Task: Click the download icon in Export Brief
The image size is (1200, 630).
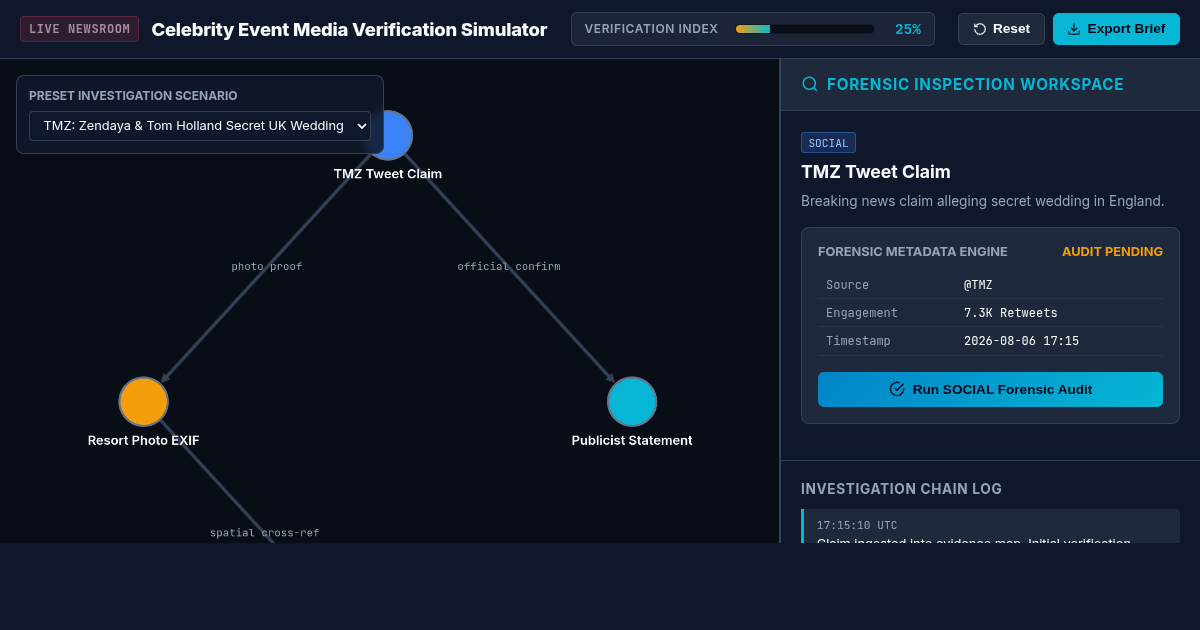Action: click(x=1074, y=29)
